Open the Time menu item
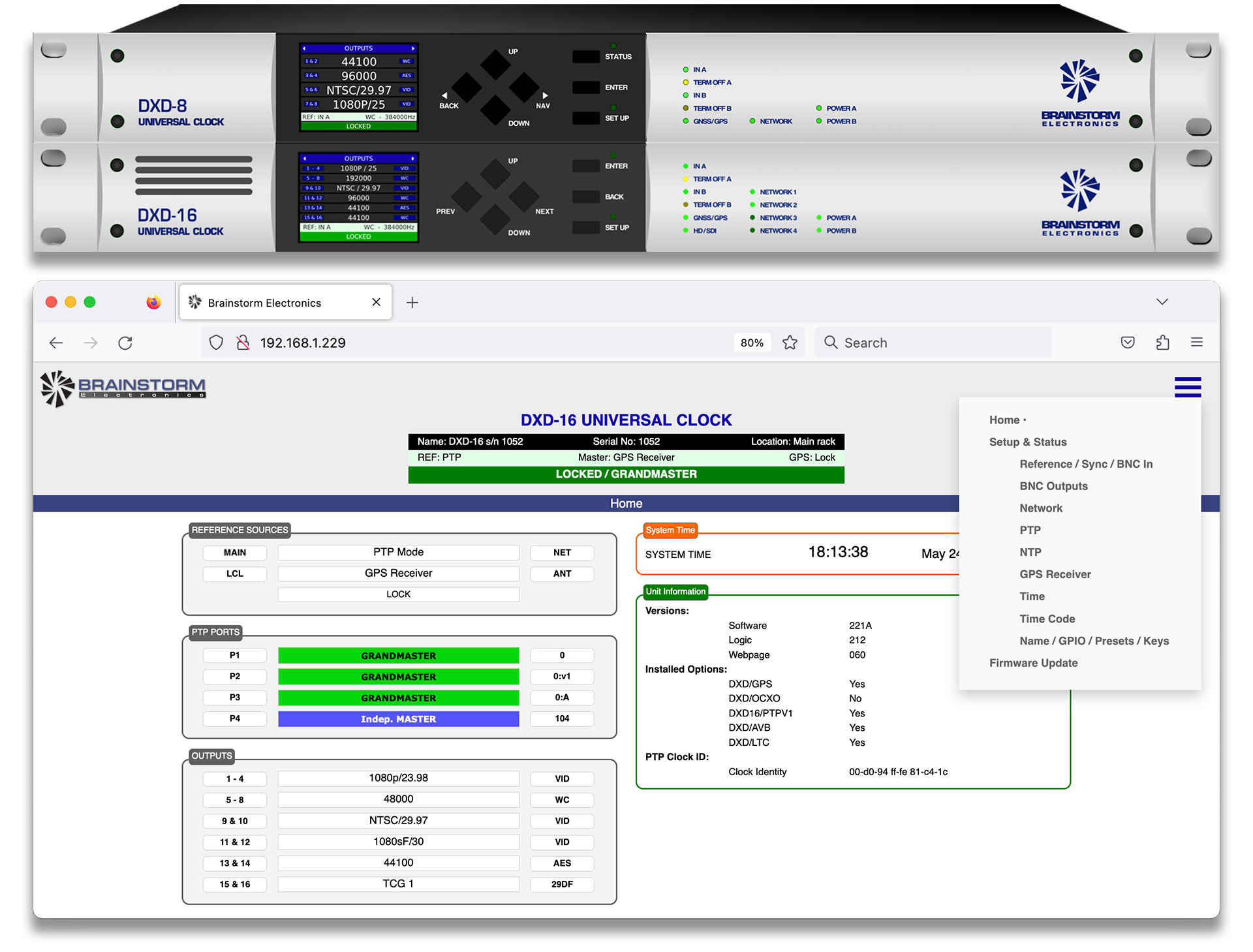 point(1032,596)
